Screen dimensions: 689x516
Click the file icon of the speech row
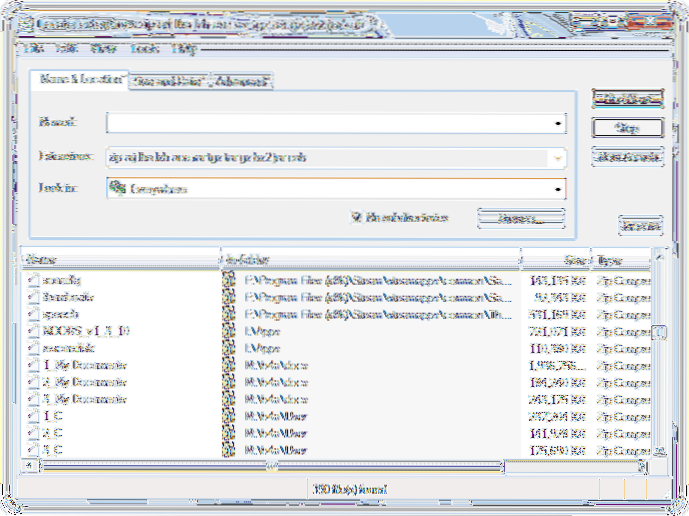click(x=33, y=313)
